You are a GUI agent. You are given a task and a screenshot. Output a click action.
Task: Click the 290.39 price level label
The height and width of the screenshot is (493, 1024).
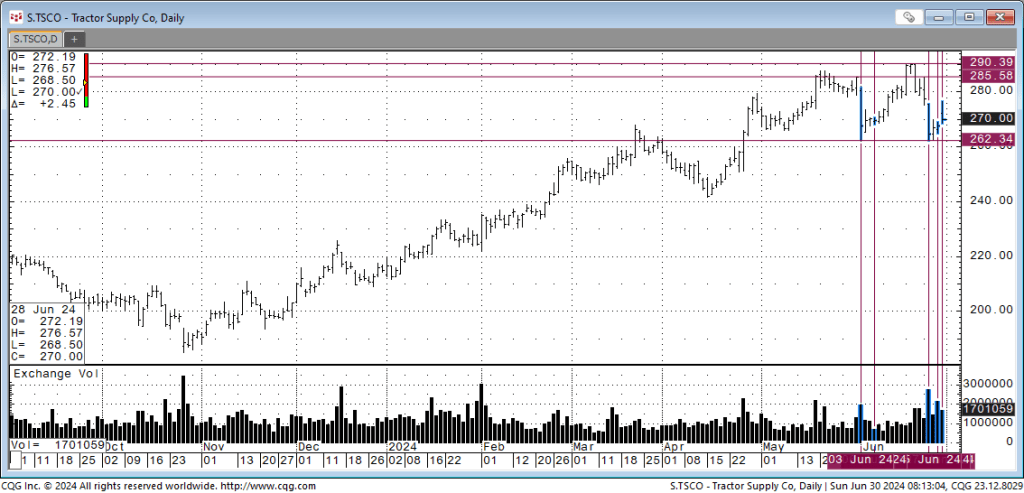[990, 62]
